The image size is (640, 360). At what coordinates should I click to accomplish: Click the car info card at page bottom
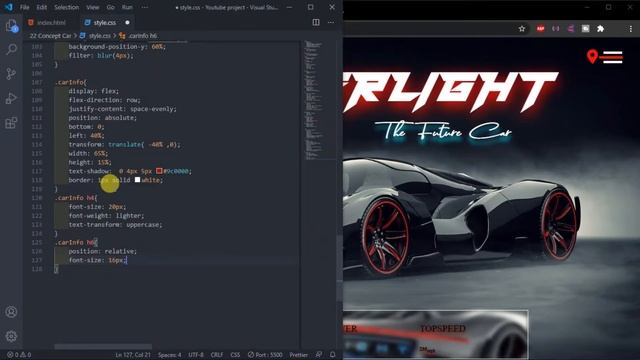pyautogui.click(x=435, y=335)
